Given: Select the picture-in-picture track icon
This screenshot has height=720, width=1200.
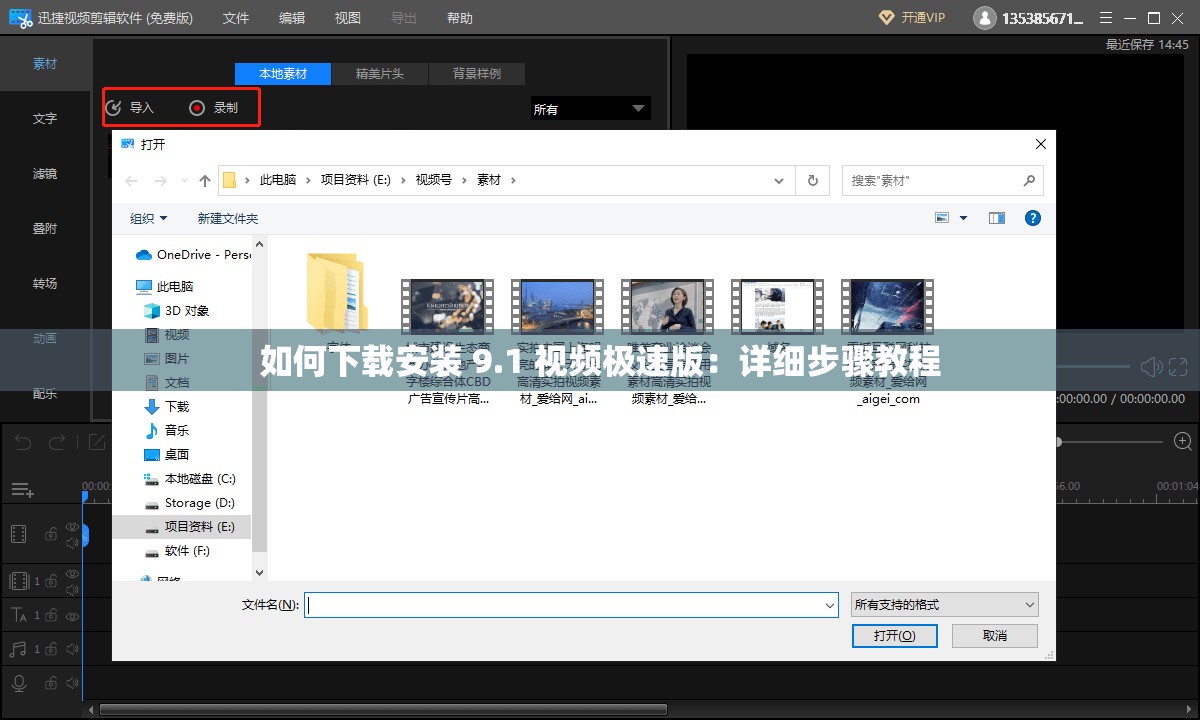Looking at the screenshot, I should coord(19,581).
